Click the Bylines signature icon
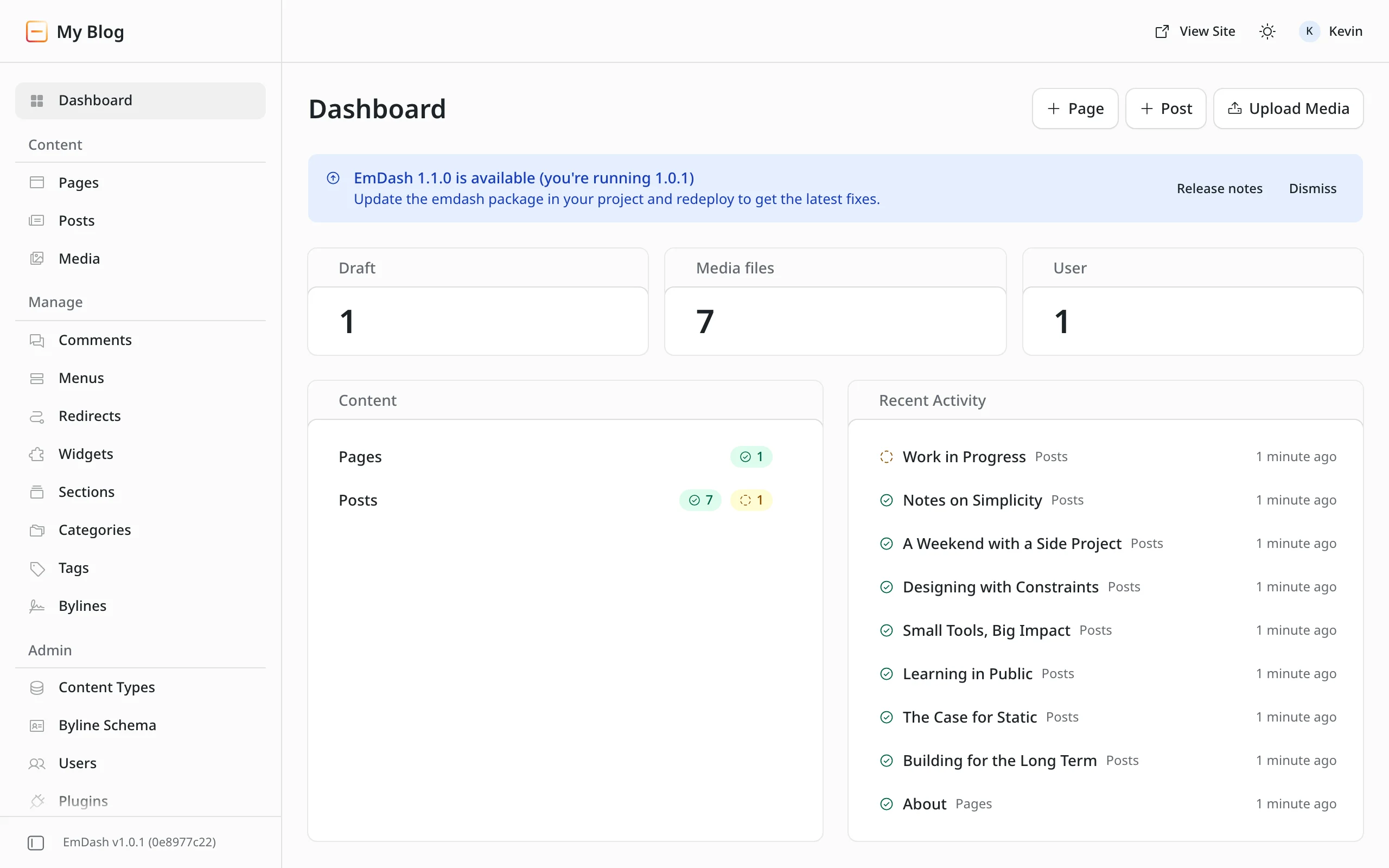This screenshot has width=1389, height=868. (37, 606)
